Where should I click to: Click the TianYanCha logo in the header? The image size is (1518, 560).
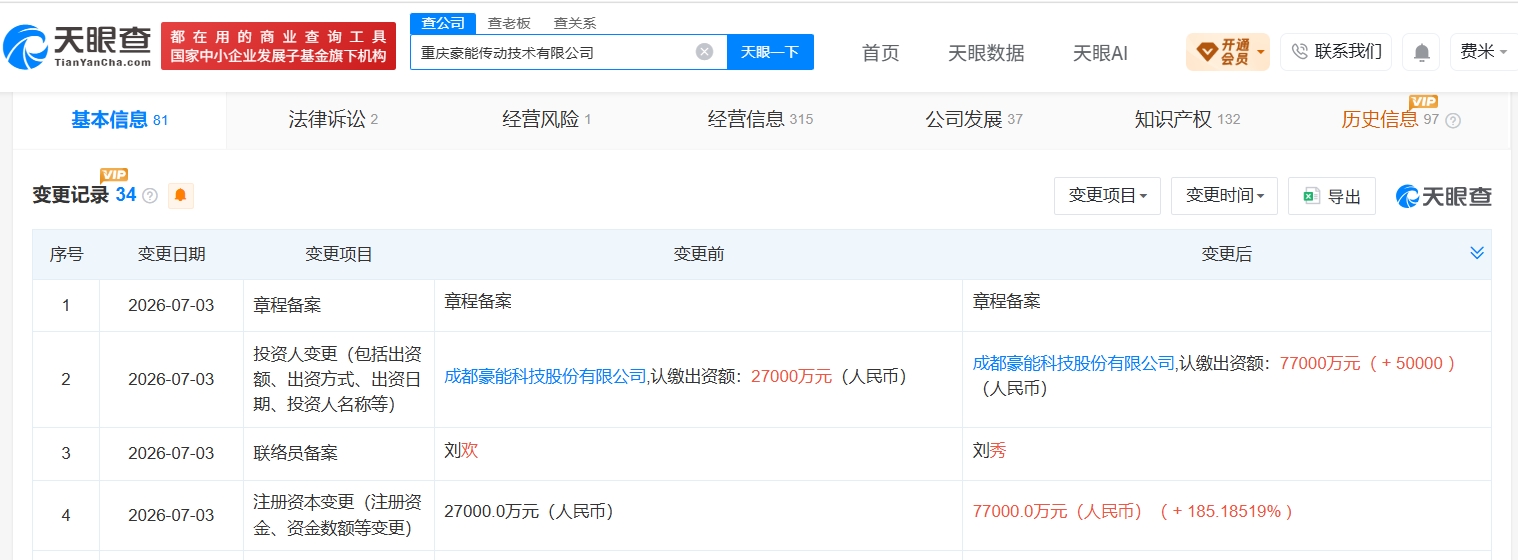coord(77,45)
